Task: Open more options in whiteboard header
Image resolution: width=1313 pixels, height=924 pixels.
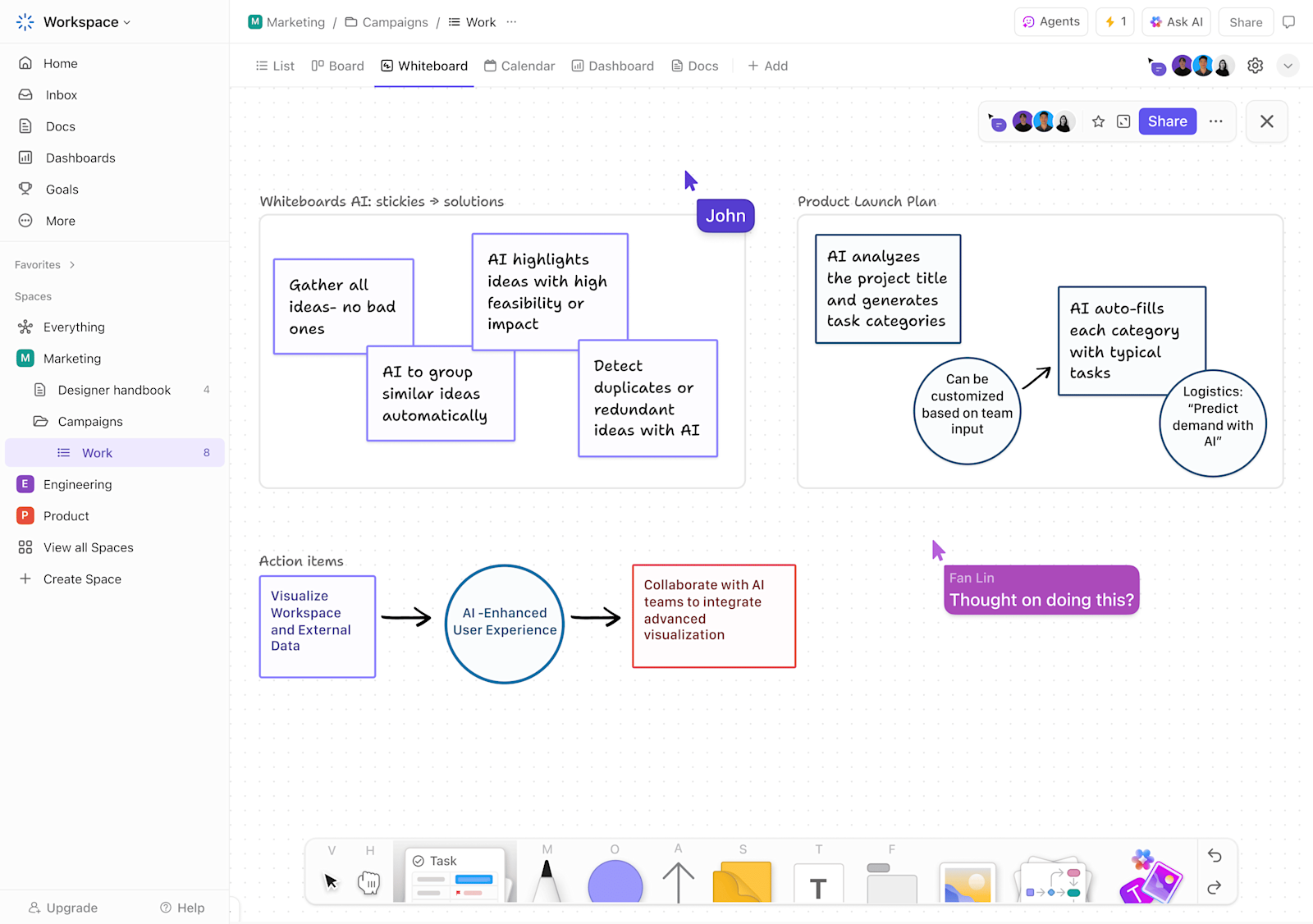Action: point(1216,121)
